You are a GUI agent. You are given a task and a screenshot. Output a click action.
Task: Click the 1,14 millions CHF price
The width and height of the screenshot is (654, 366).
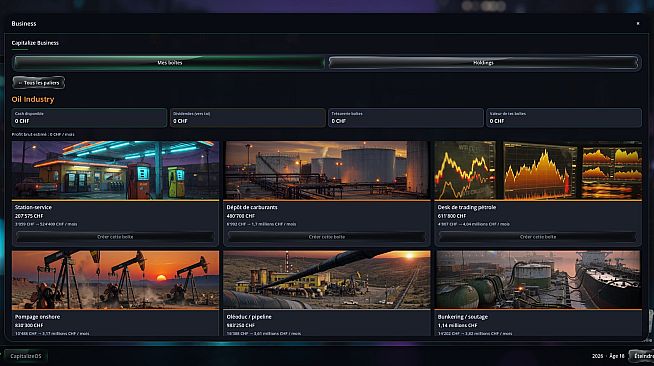pyautogui.click(x=458, y=325)
